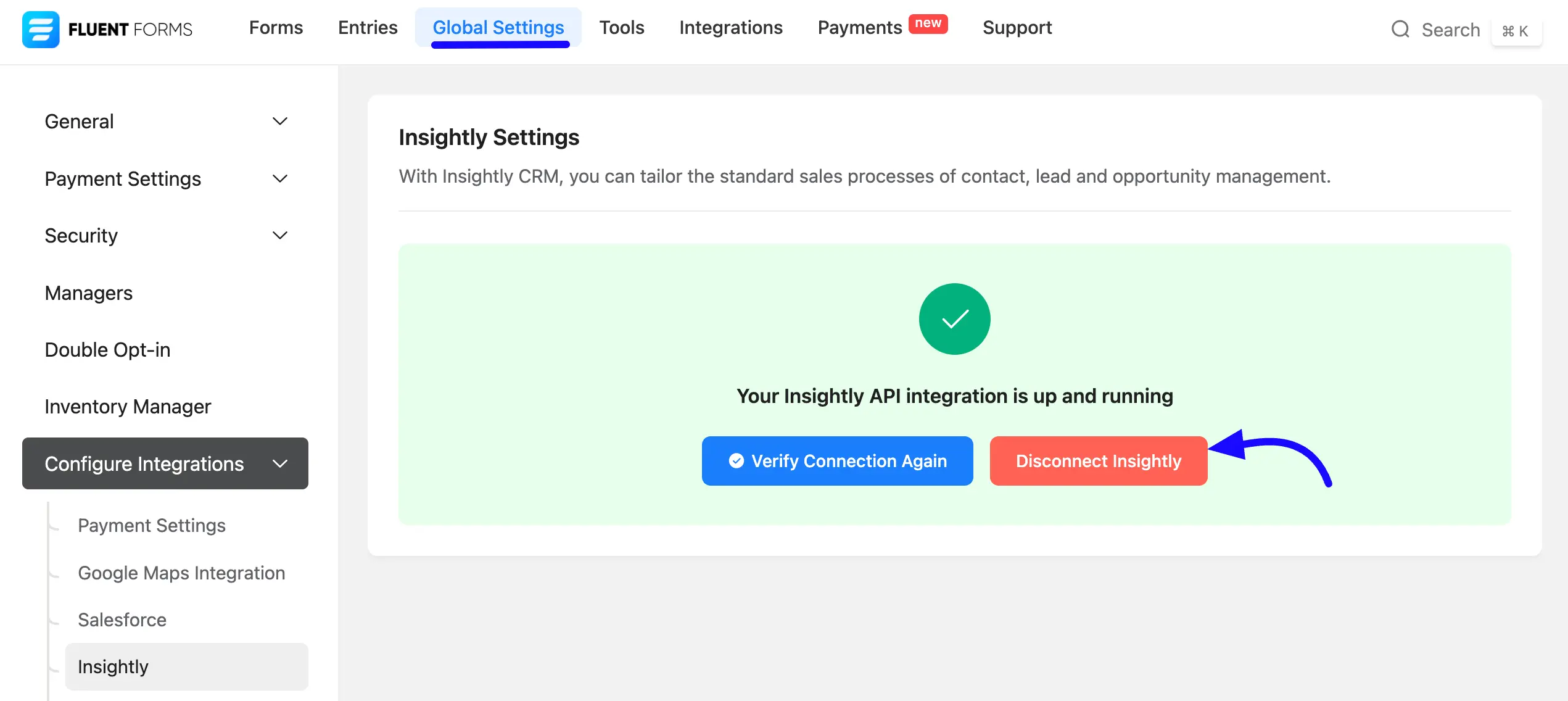
Task: Click the FLUENT FORMS wordmark
Action: [130, 30]
